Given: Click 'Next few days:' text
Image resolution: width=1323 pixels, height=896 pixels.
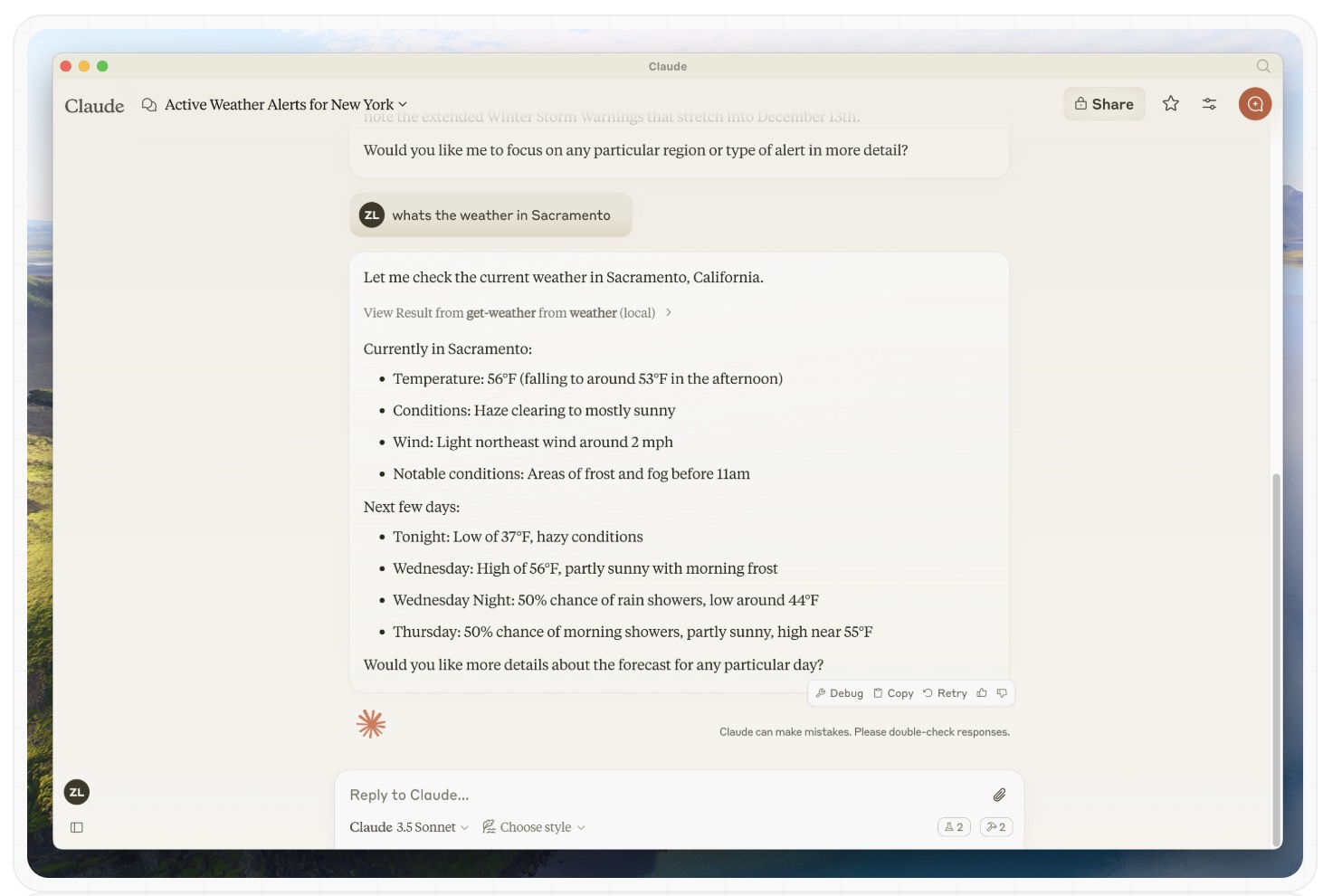Looking at the screenshot, I should 411,507.
